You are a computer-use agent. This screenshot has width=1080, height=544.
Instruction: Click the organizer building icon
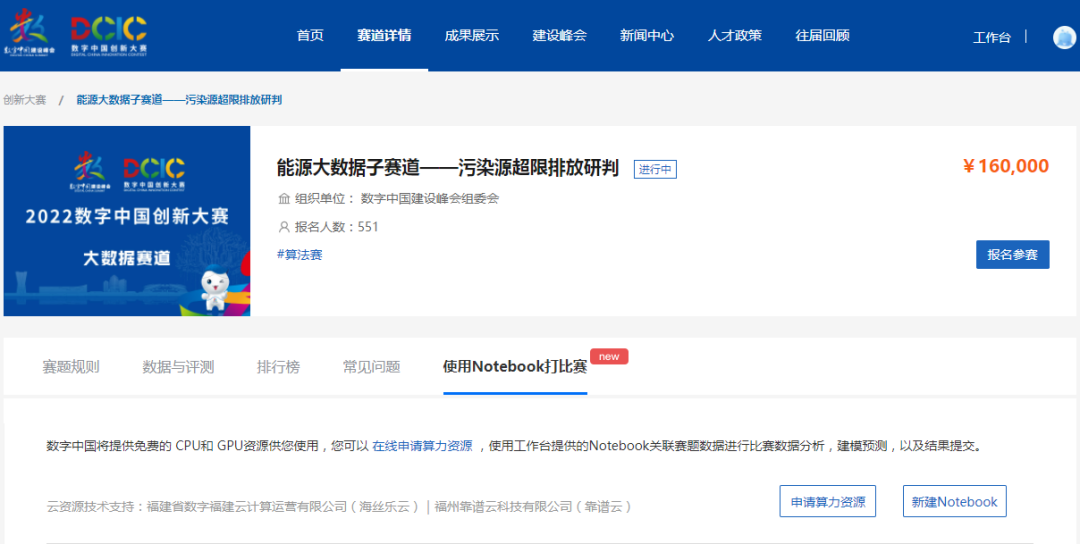(x=284, y=199)
